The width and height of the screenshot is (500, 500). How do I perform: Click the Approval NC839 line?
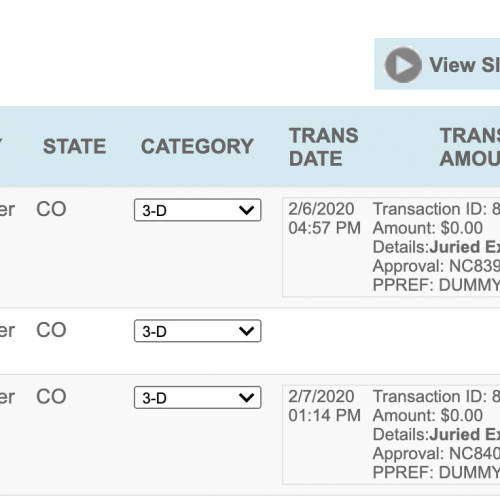(x=436, y=266)
